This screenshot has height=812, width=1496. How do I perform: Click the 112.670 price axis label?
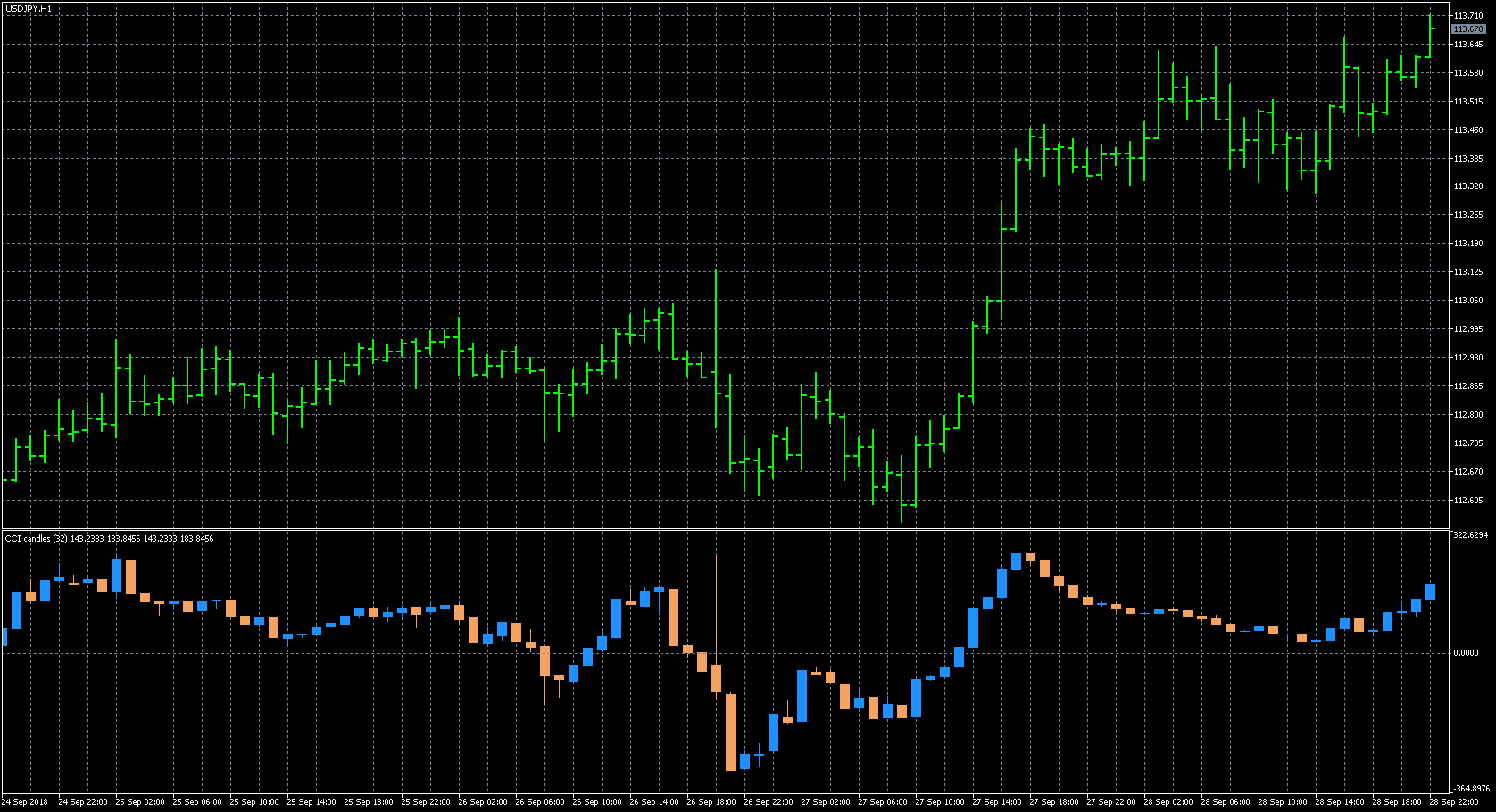pyautogui.click(x=1468, y=472)
